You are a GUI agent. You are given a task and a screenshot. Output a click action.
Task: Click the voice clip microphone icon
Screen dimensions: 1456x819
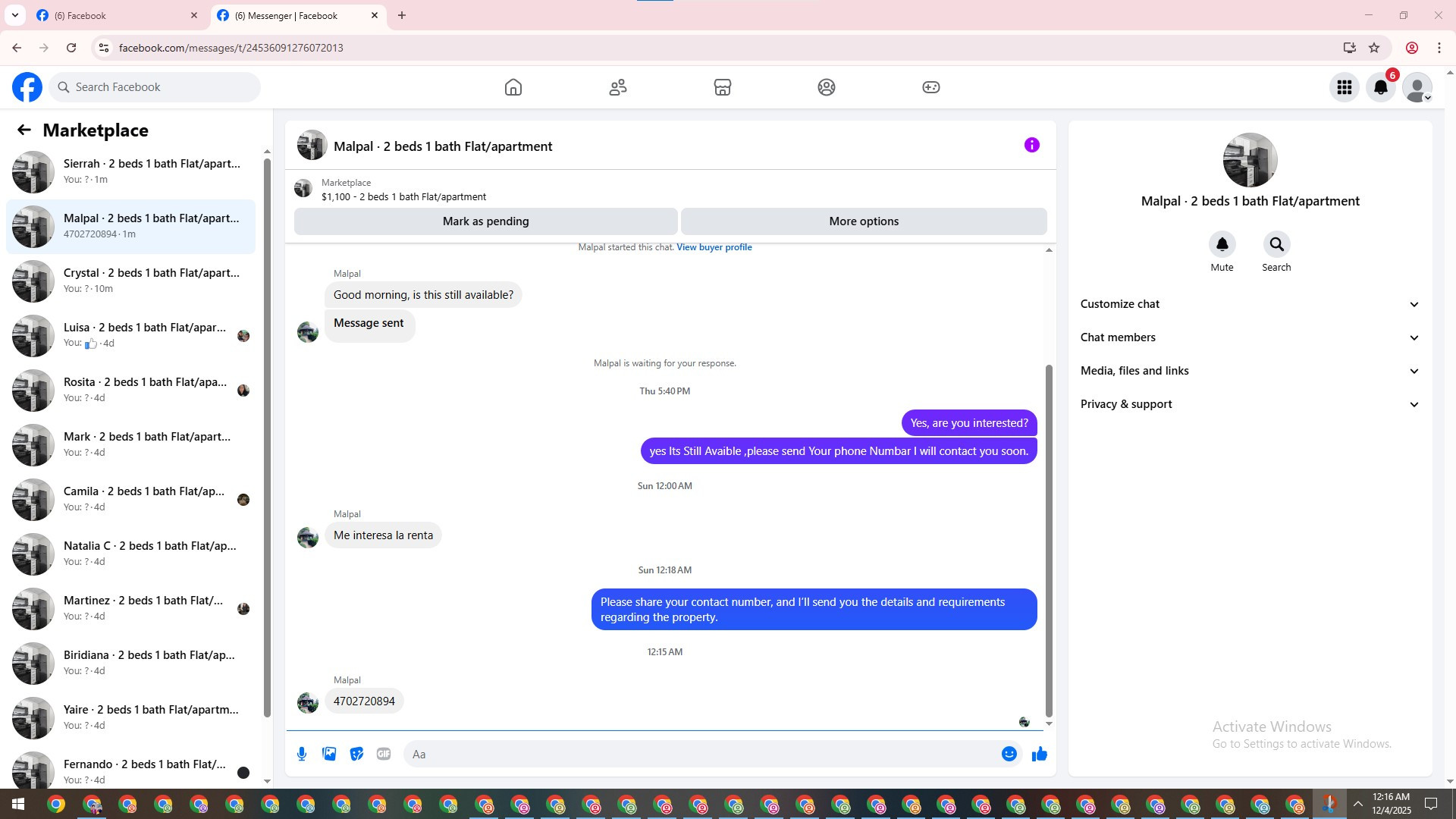[302, 754]
